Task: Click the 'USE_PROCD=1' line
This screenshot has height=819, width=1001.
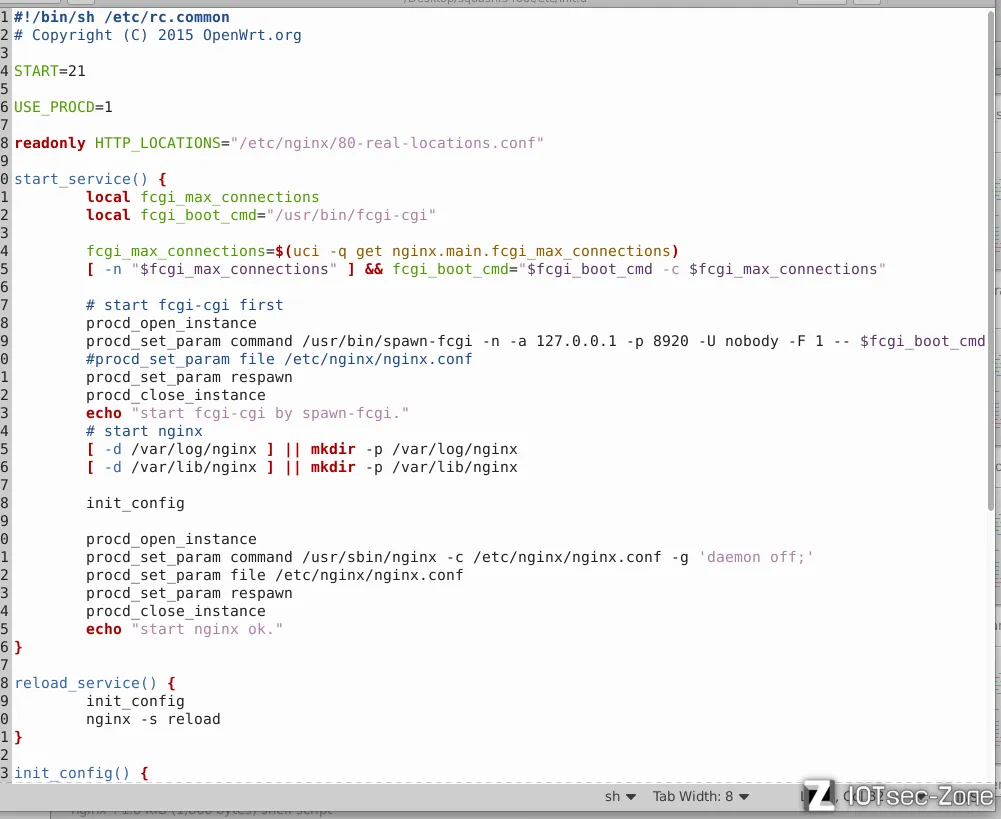Action: tap(63, 107)
